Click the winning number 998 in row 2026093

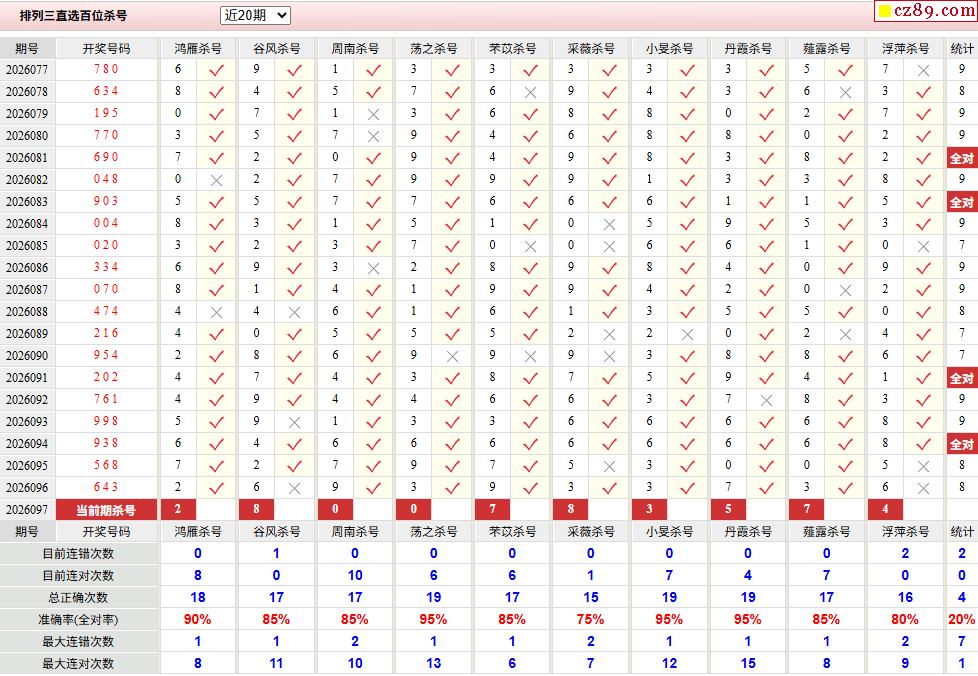[106, 422]
